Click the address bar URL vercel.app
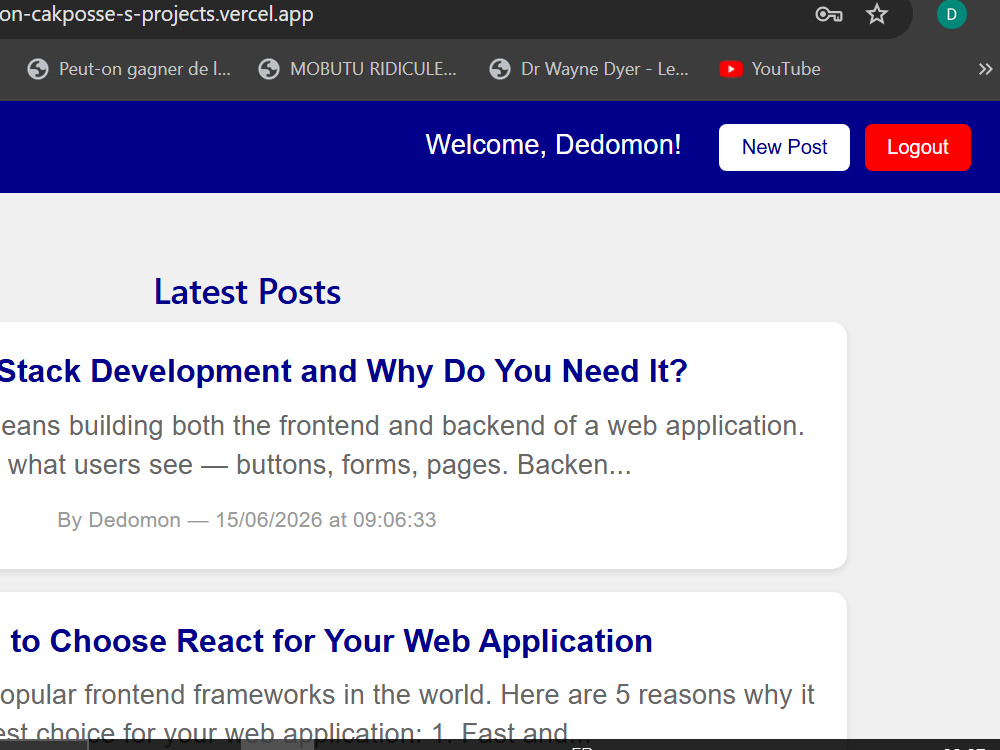Viewport: 1000px width, 750px height. [x=156, y=14]
